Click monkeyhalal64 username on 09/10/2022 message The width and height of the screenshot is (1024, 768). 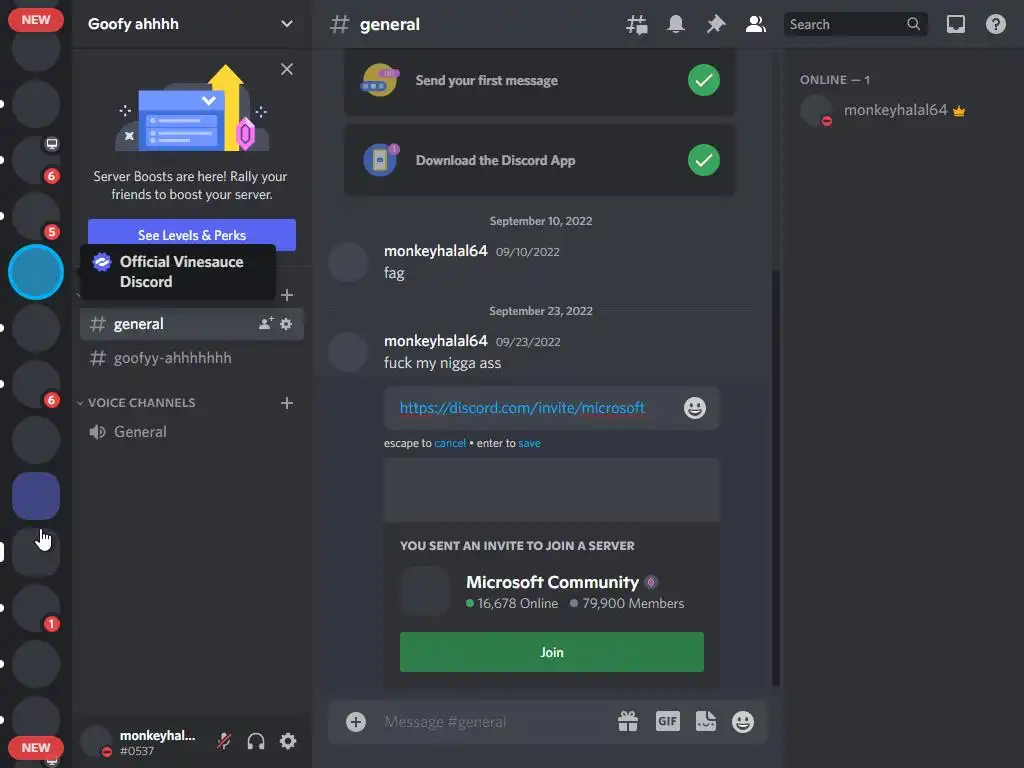[436, 251]
